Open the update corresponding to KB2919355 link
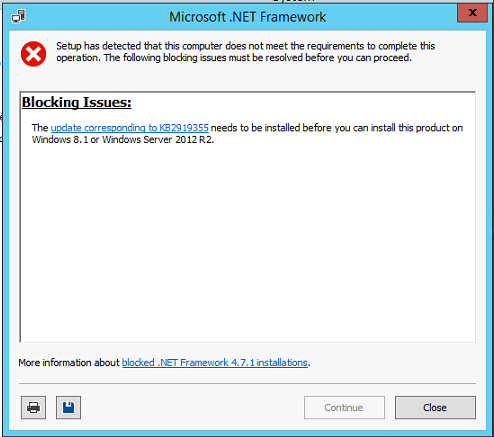Viewport: 494px width, 437px height. [130, 128]
